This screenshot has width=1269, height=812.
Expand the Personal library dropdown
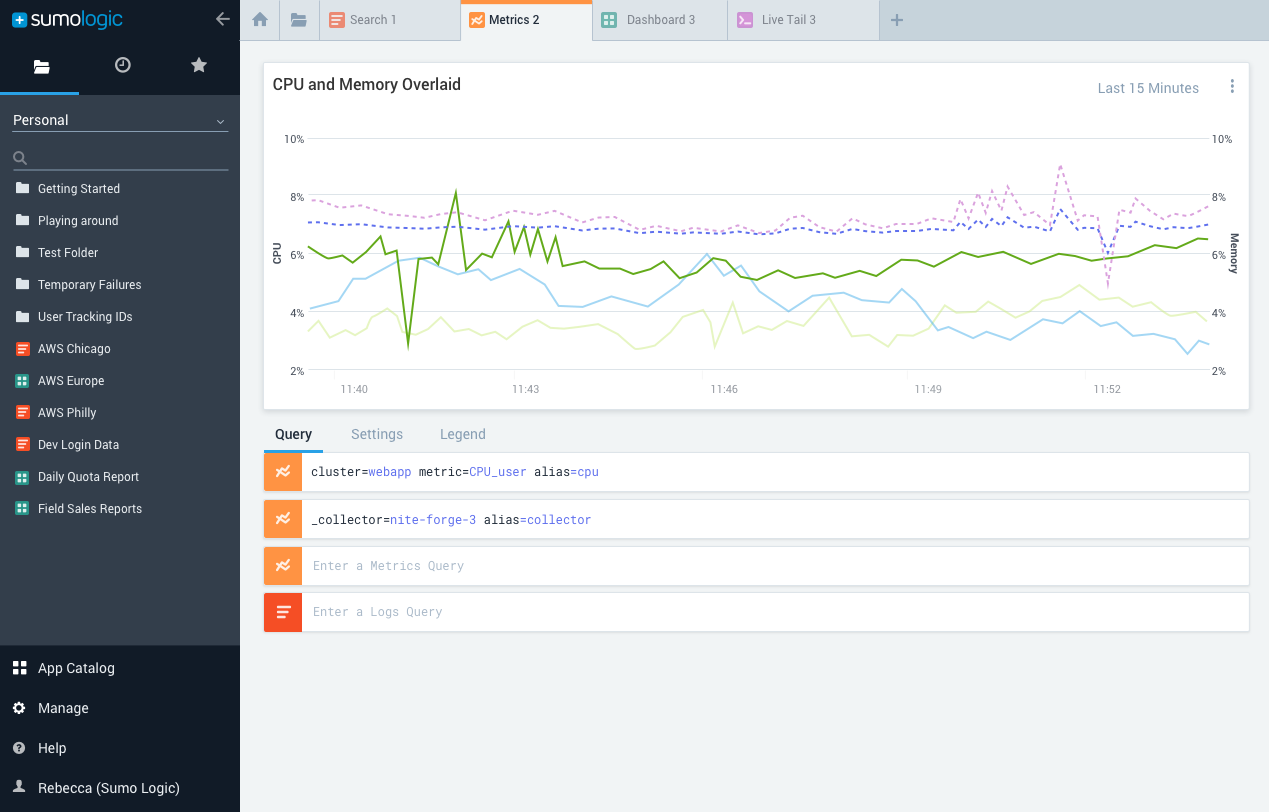point(120,120)
